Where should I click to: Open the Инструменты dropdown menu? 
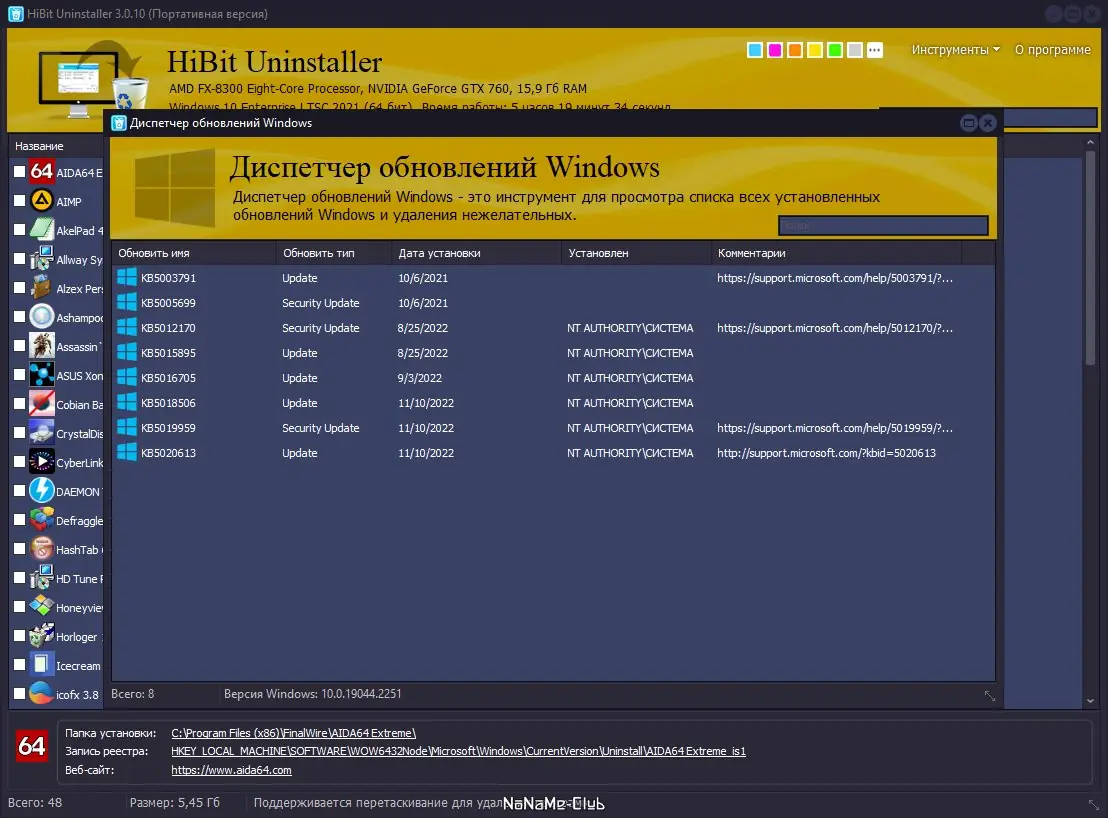click(x=955, y=49)
